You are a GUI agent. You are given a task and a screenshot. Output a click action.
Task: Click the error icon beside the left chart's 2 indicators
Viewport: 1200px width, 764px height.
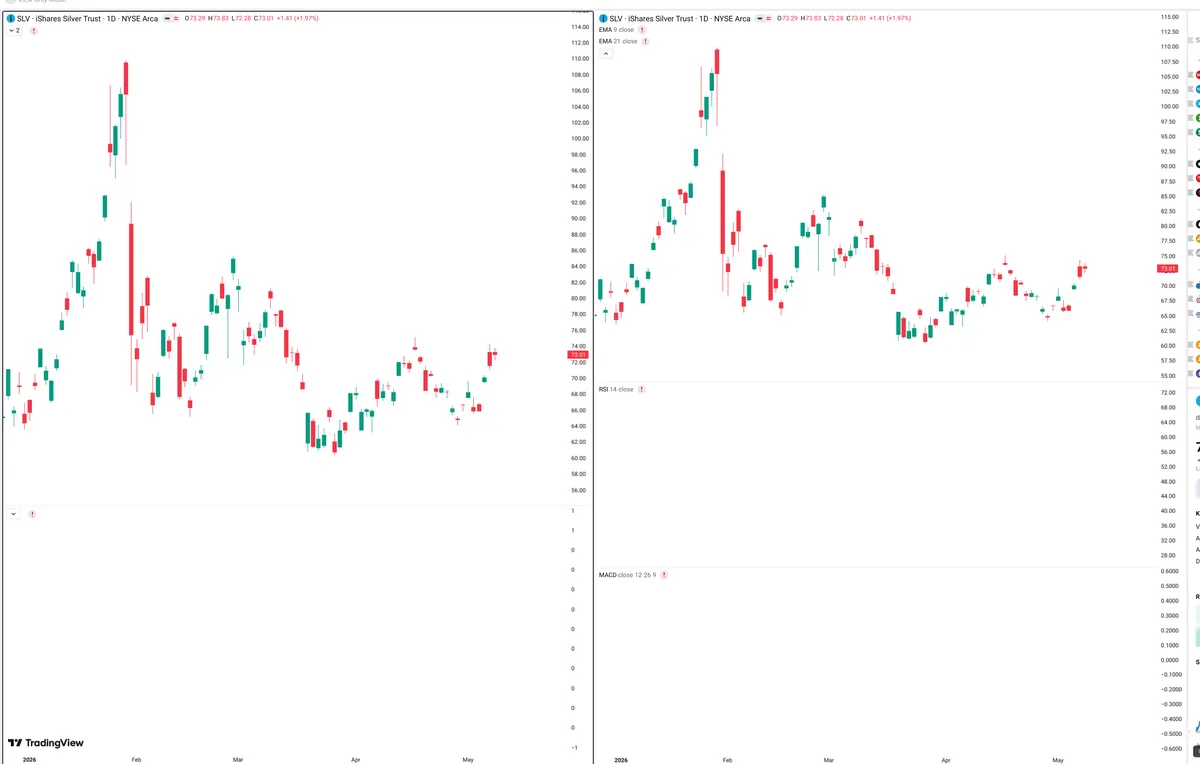[x=34, y=31]
